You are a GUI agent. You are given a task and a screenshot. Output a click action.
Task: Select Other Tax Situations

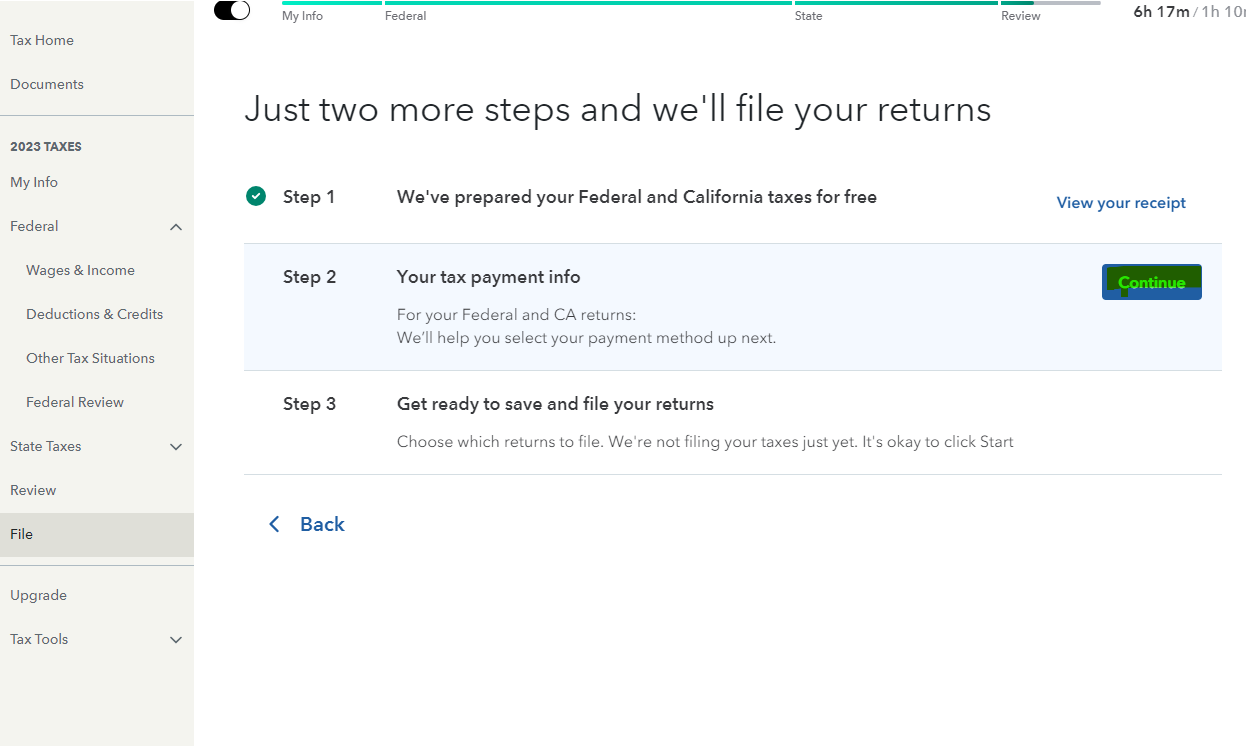[x=90, y=358]
